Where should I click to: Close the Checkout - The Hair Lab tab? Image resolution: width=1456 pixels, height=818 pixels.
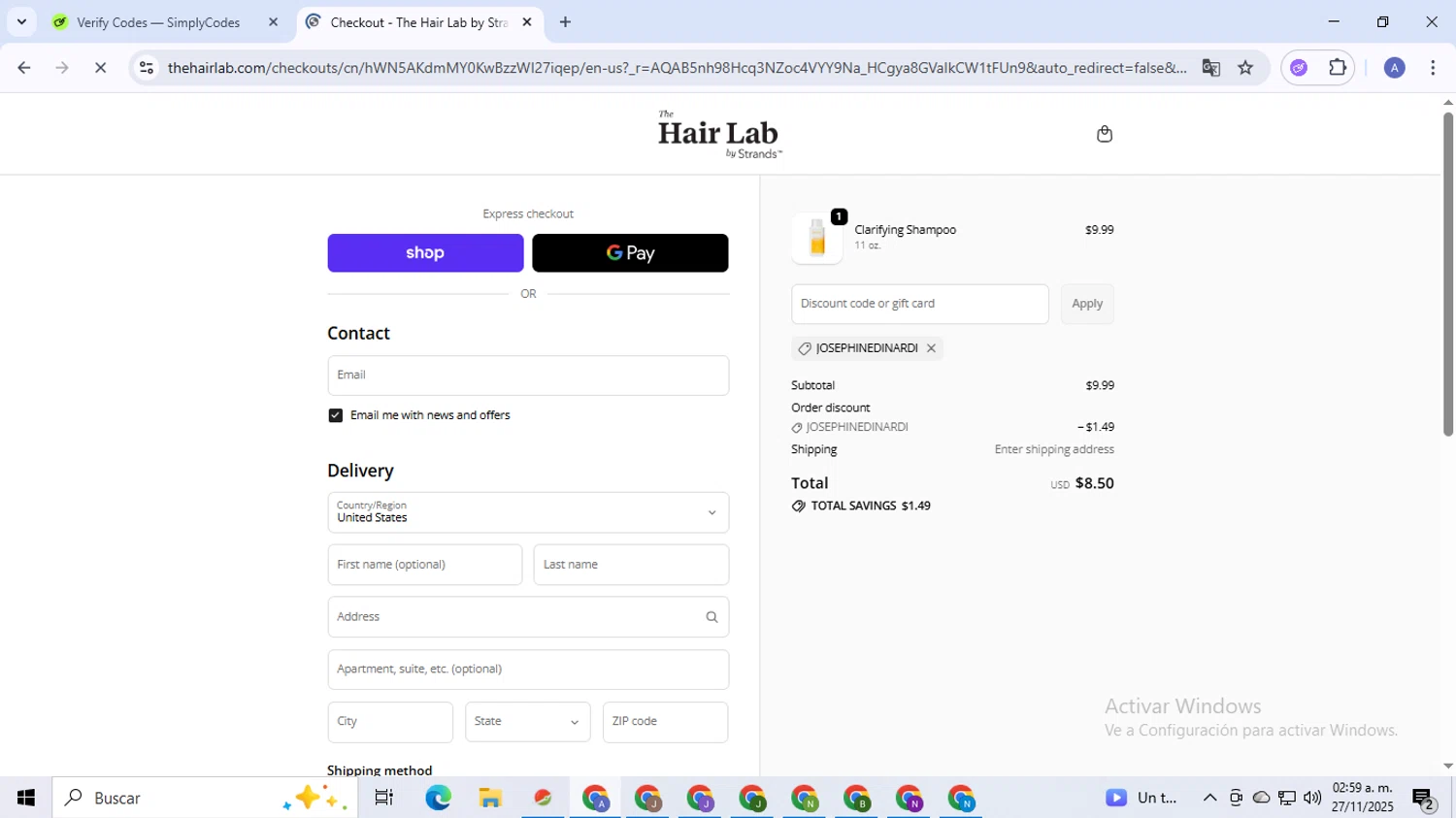pyautogui.click(x=527, y=22)
